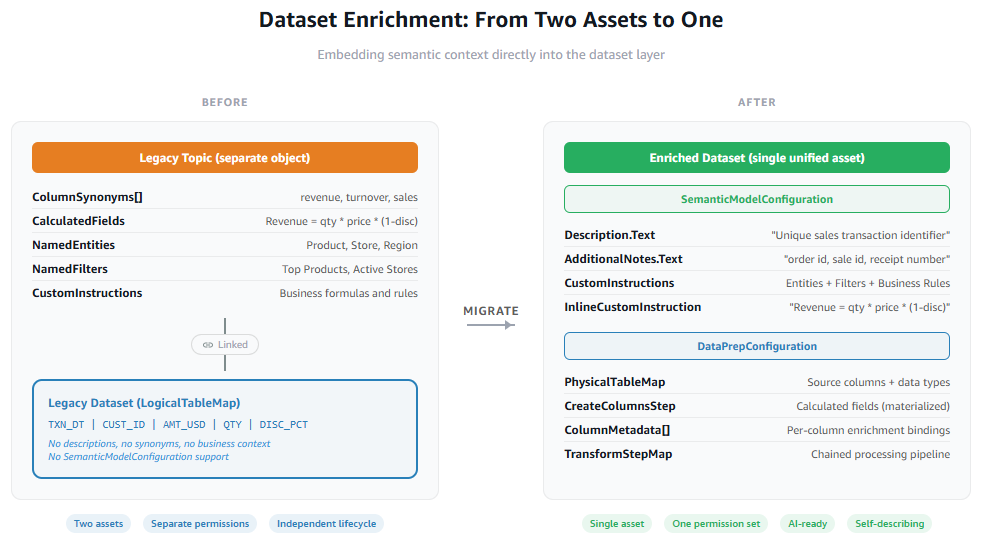Click the AdditionalNotes.Text label
Image resolution: width=985 pixels, height=551 pixels.
[623, 259]
